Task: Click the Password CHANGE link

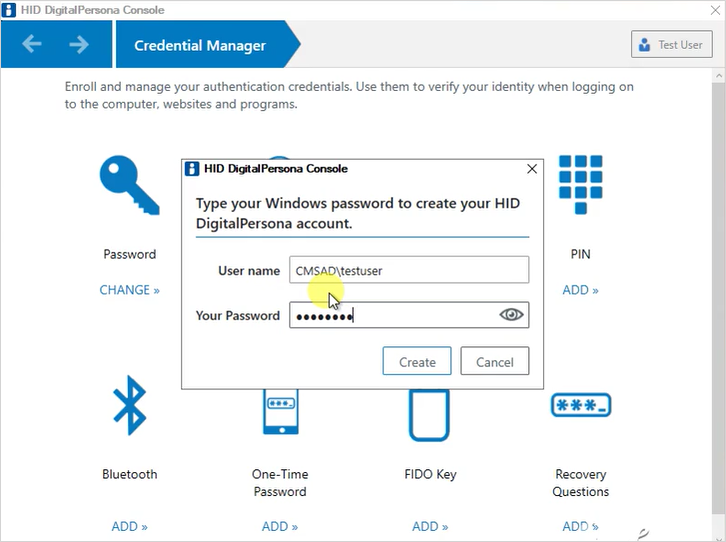Action: [x=129, y=290]
